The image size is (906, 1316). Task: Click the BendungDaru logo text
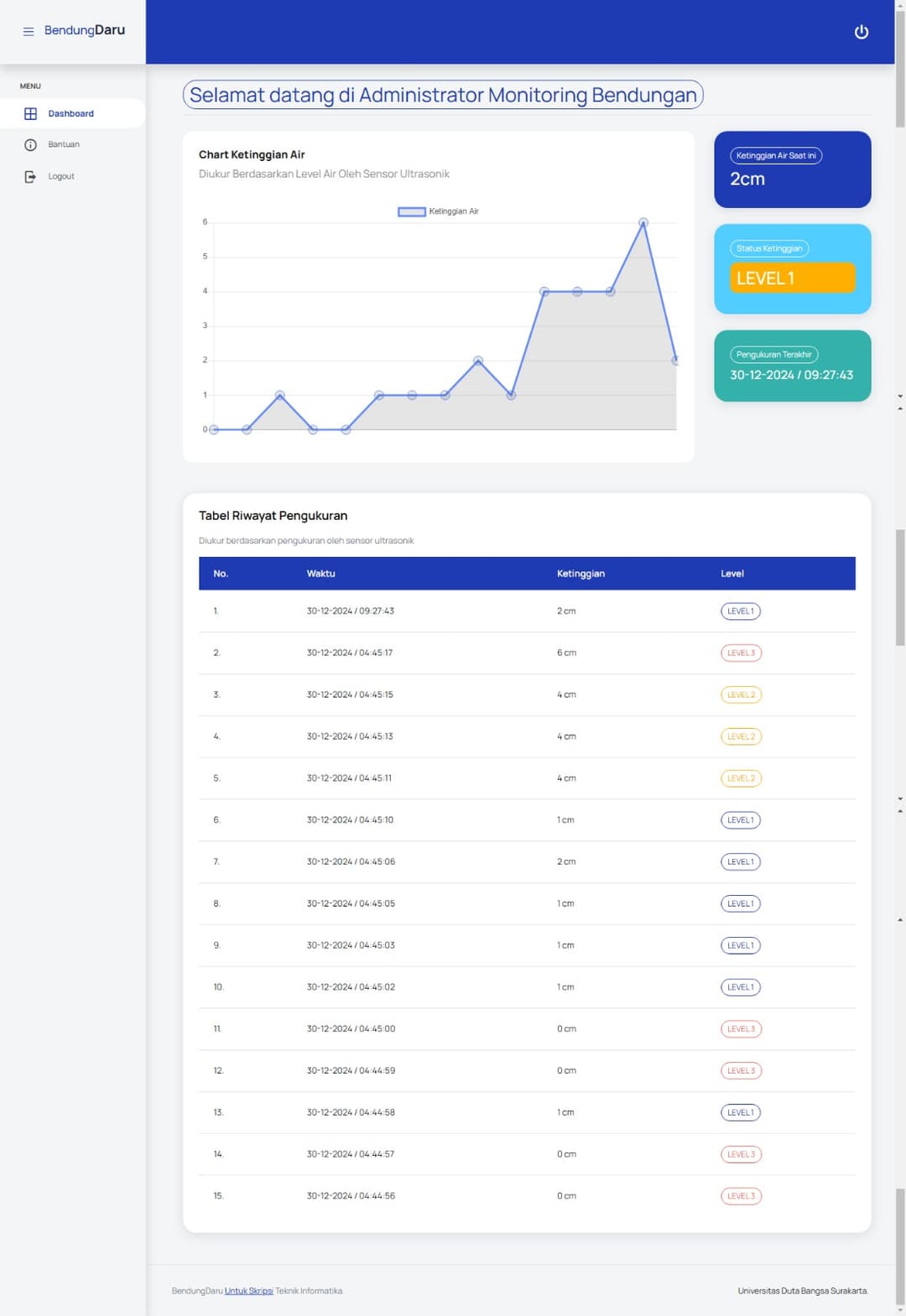click(85, 30)
